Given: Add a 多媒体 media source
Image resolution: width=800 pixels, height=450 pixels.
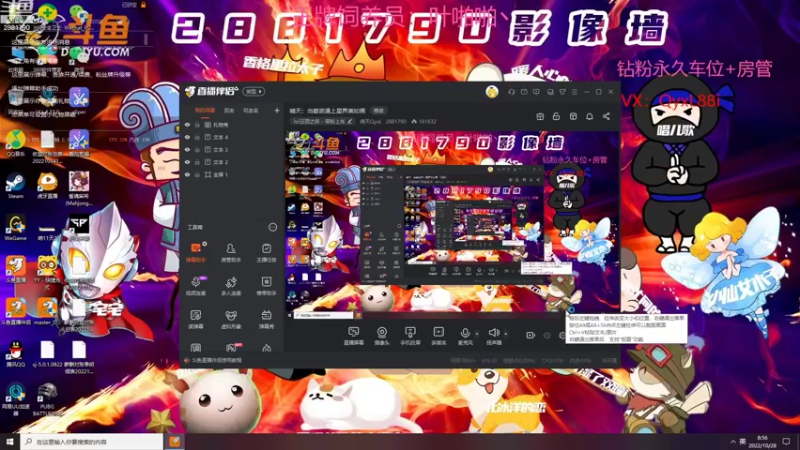Looking at the screenshot, I should [439, 336].
